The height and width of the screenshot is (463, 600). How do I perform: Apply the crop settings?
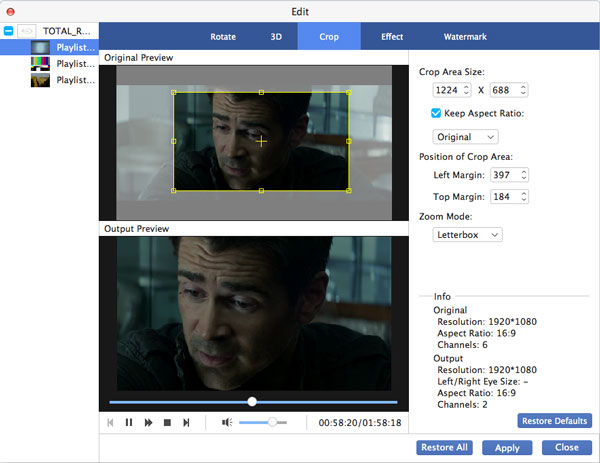507,448
